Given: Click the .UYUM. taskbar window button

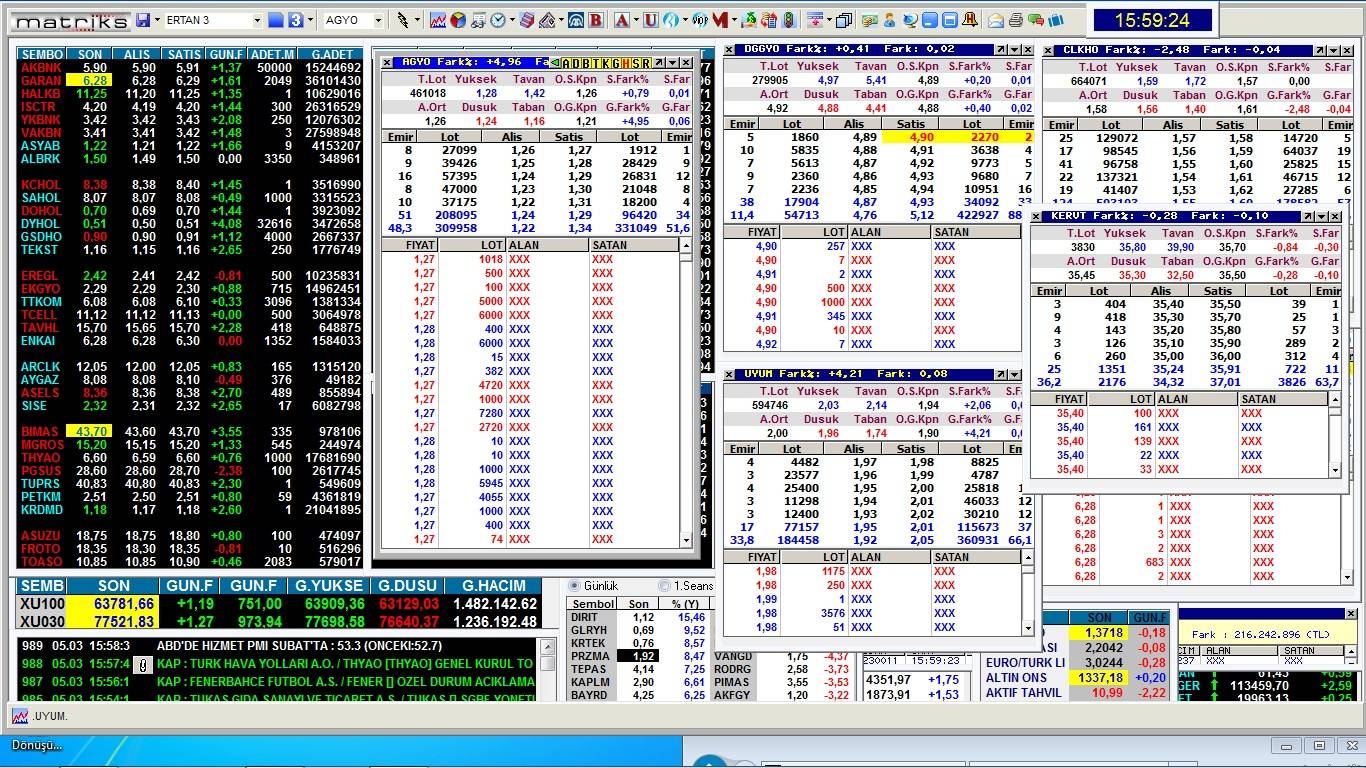Looking at the screenshot, I should (40, 716).
